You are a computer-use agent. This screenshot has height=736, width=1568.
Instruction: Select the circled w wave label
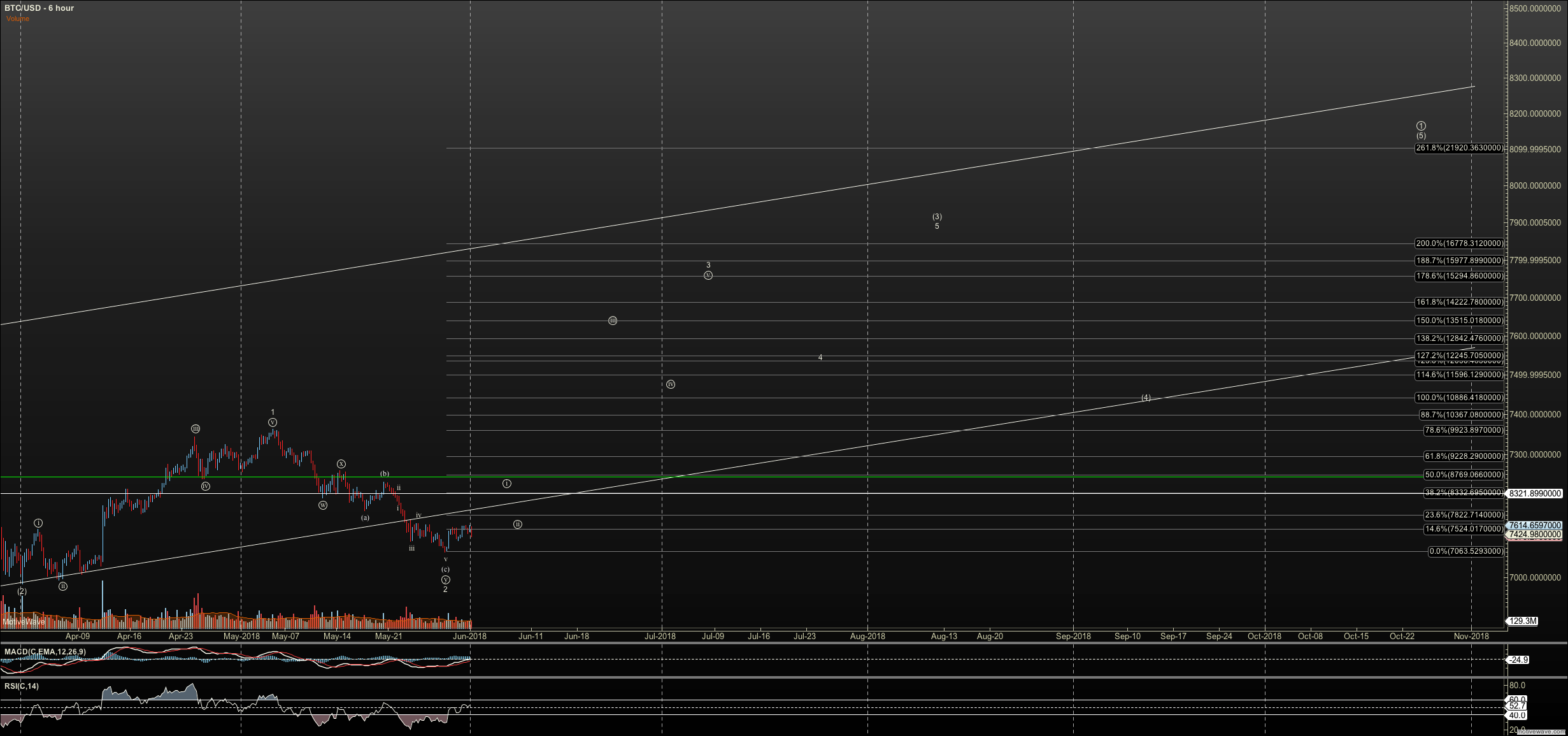point(323,505)
